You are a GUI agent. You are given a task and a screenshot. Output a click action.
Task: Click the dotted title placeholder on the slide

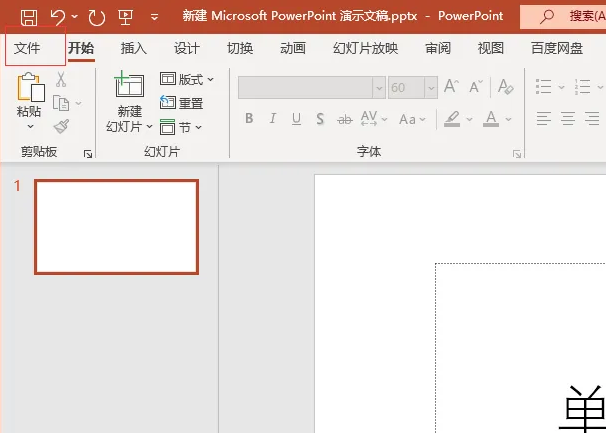(521, 348)
